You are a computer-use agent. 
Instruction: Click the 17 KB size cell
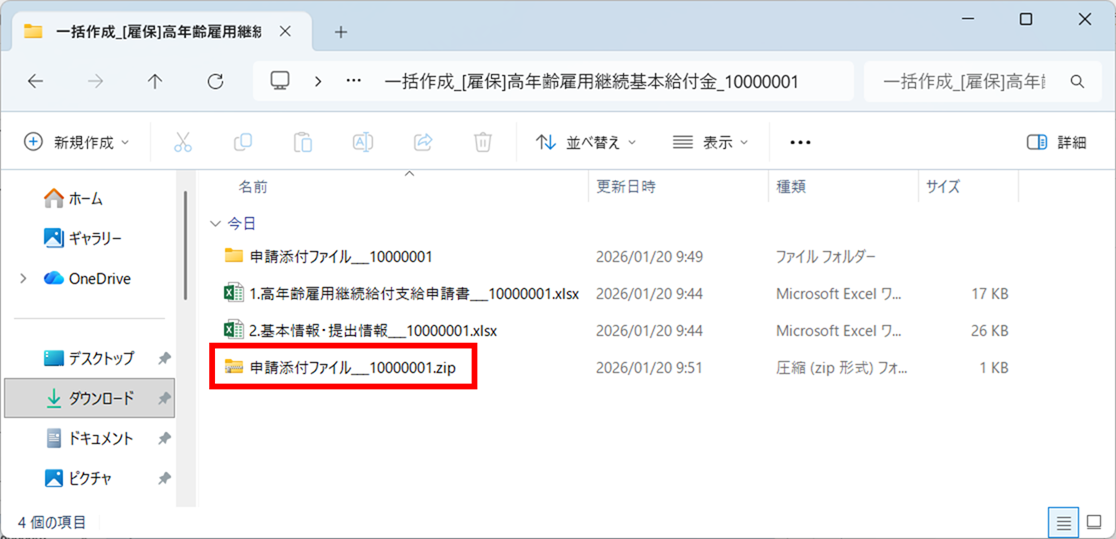pyautogui.click(x=988, y=293)
